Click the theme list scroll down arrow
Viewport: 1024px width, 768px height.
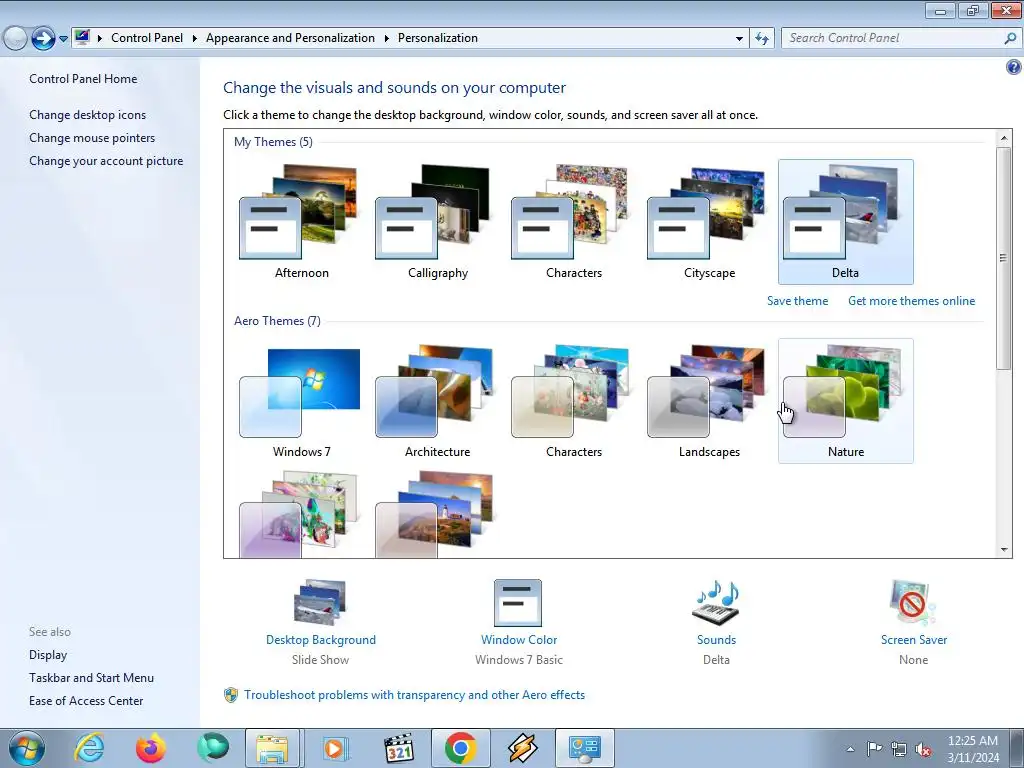point(1004,550)
